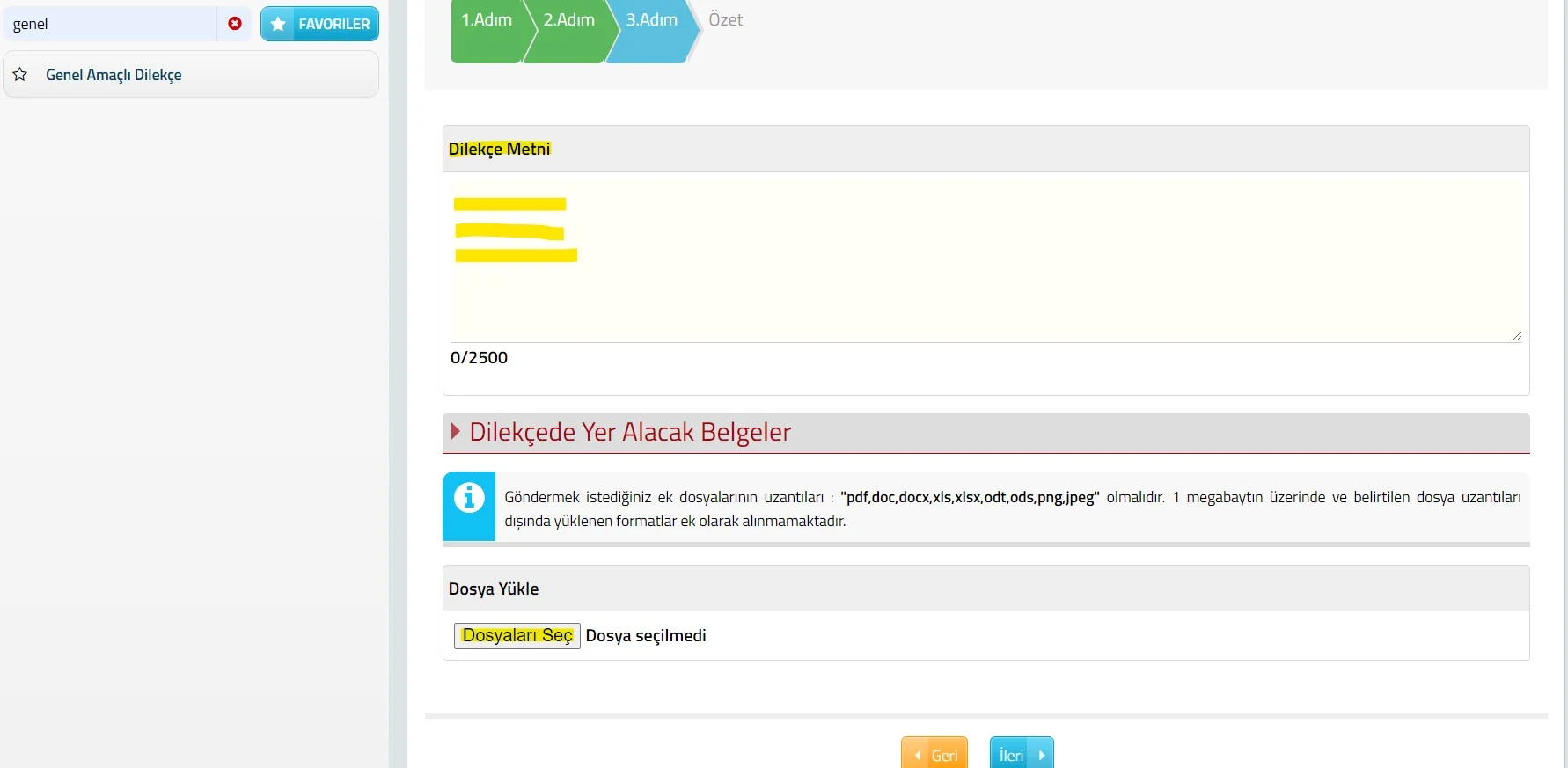Click the 0/2500 character counter text

tap(479, 357)
